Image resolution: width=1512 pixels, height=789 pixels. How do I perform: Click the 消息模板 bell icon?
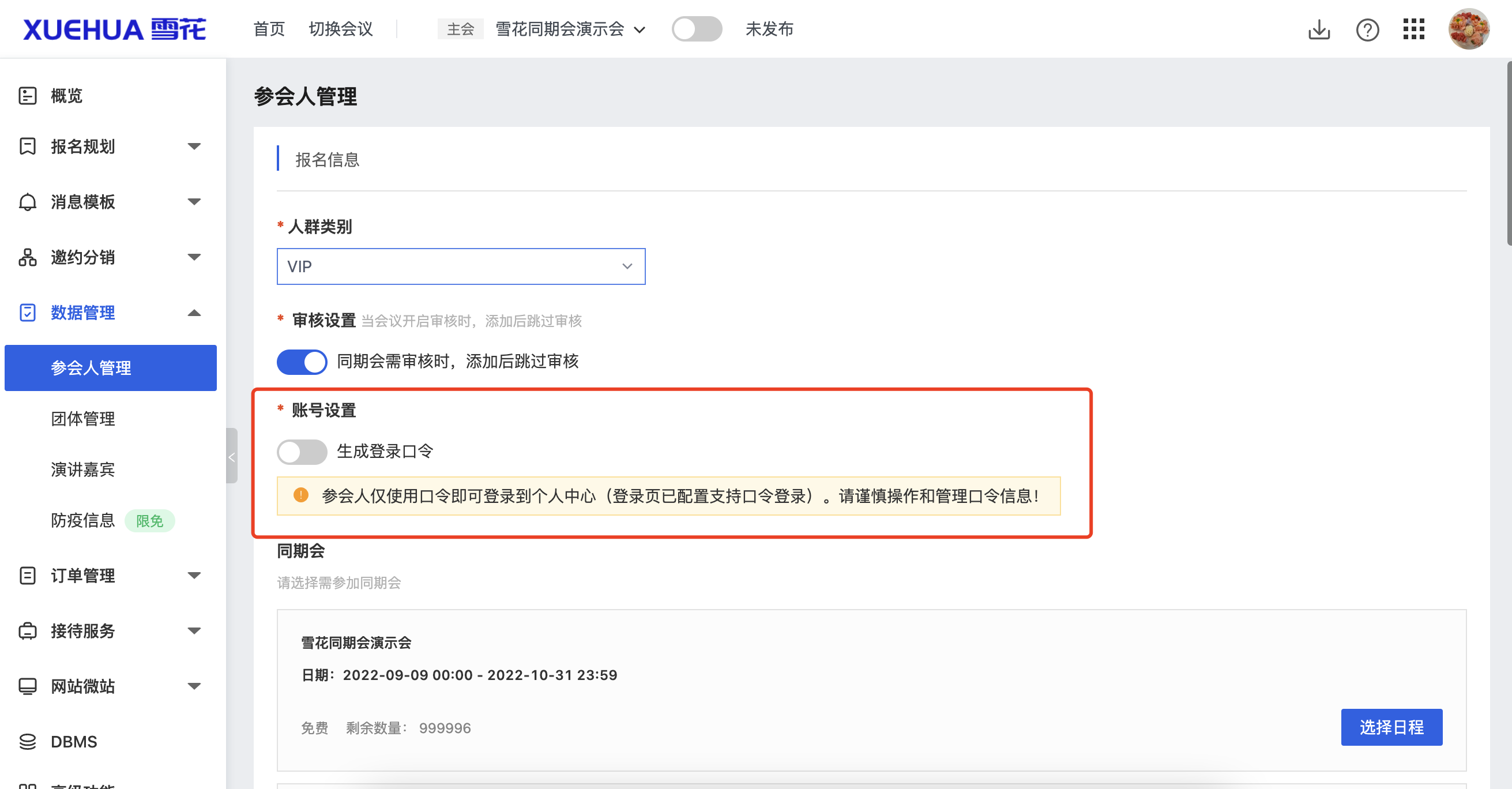28,202
